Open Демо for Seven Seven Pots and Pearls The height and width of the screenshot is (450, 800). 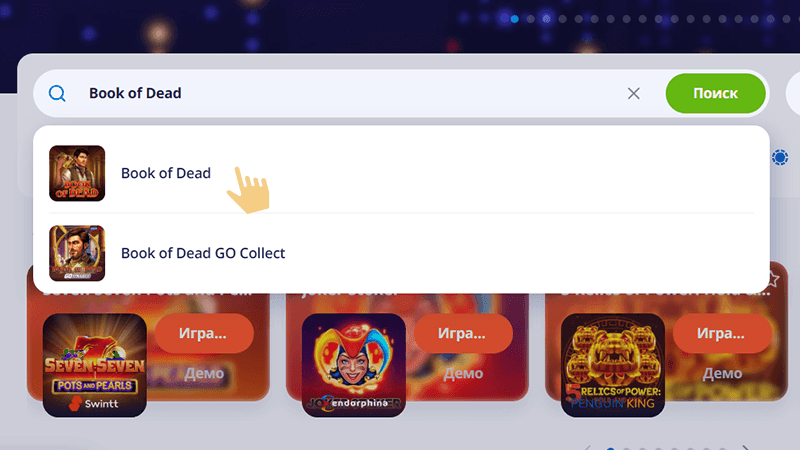click(204, 373)
